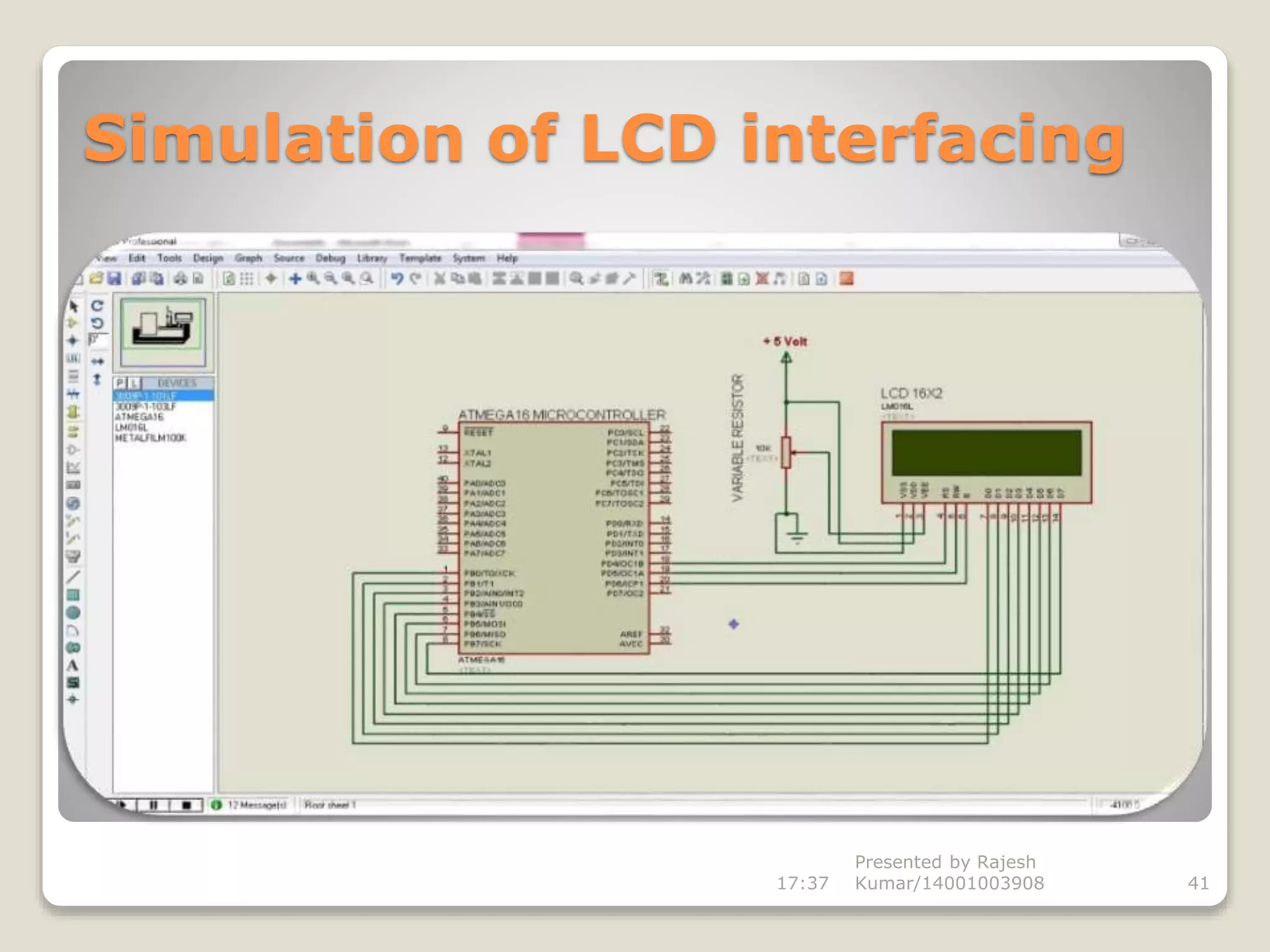Click the Save design icon
The height and width of the screenshot is (952, 1270).
coord(114,279)
